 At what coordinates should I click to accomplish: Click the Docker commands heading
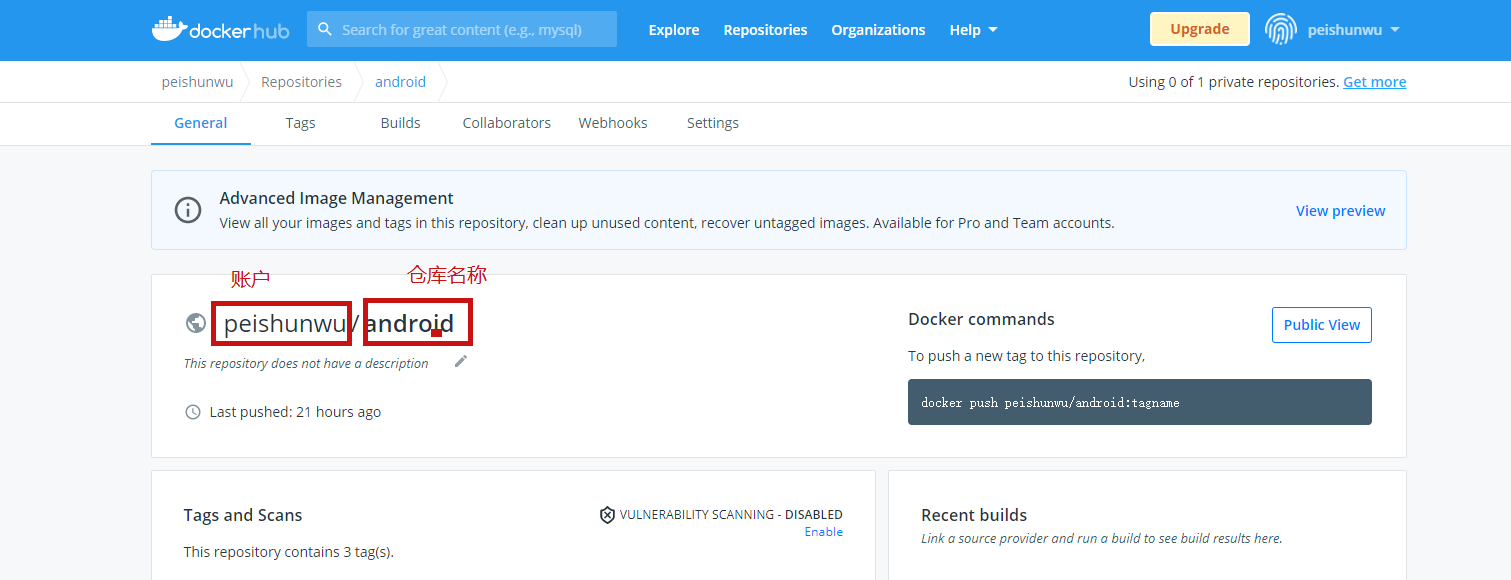(981, 319)
